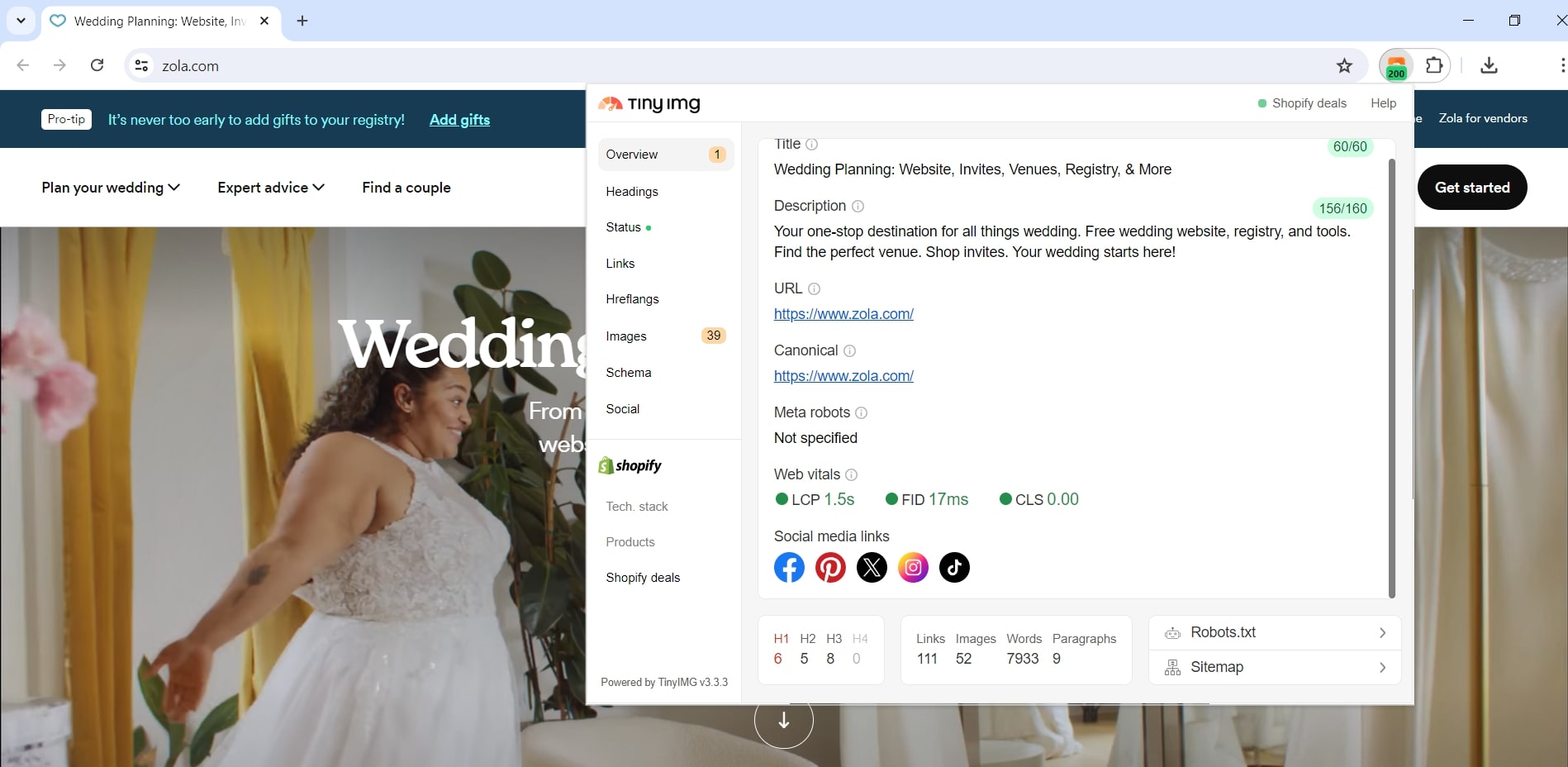Click the TinyIMG extension icon in the toolbar
Viewport: 1568px width, 767px height.
click(1395, 65)
